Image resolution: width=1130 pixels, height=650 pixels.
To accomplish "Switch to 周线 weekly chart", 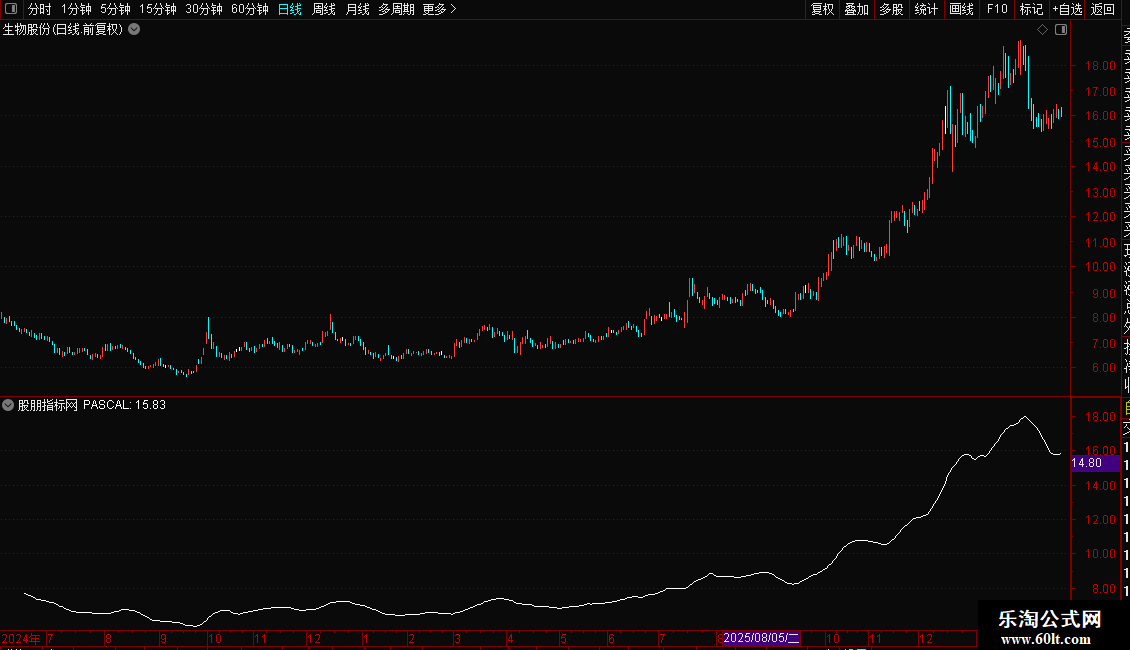I will [324, 9].
